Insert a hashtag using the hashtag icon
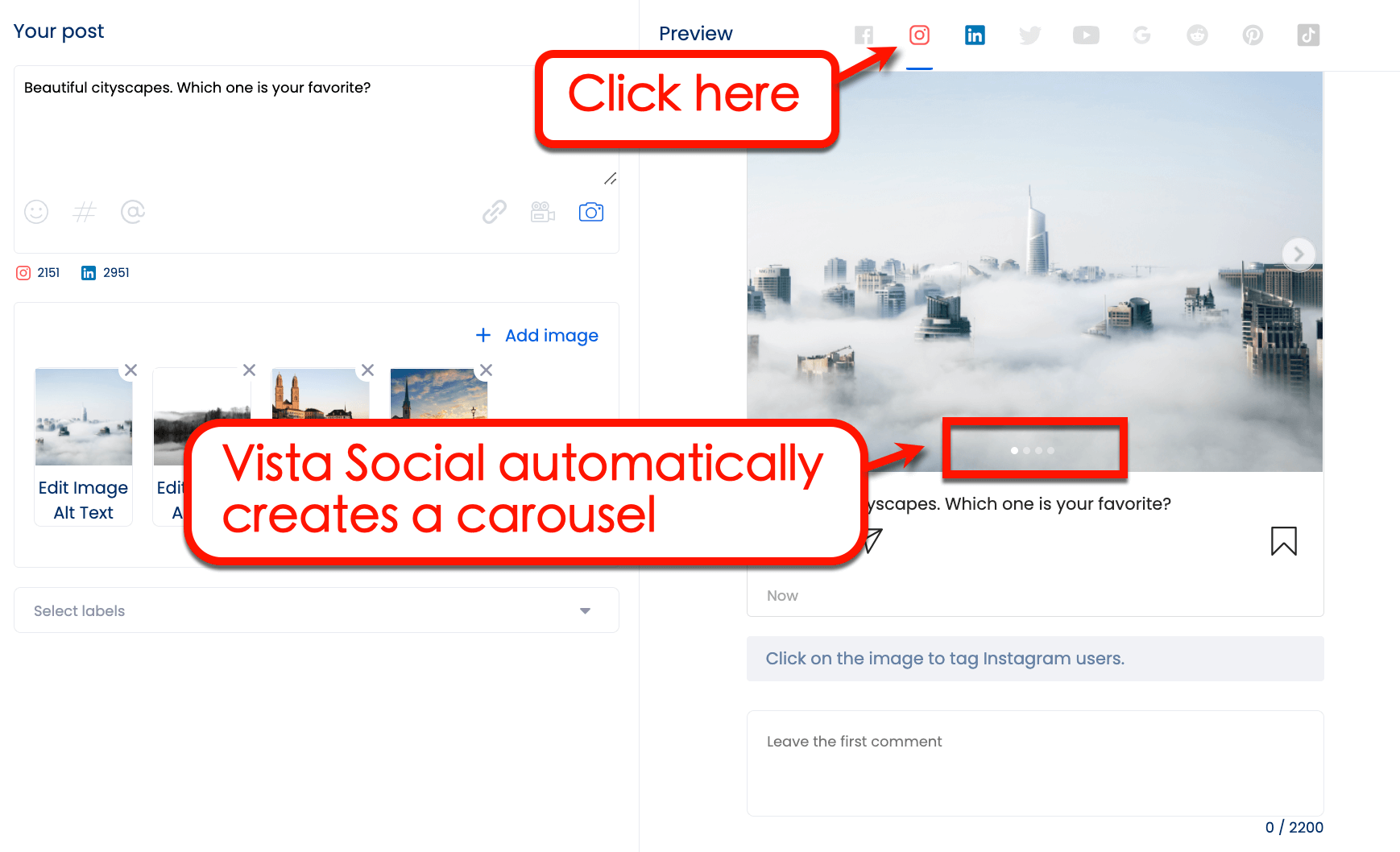Viewport: 1400px width, 852px height. click(x=84, y=212)
